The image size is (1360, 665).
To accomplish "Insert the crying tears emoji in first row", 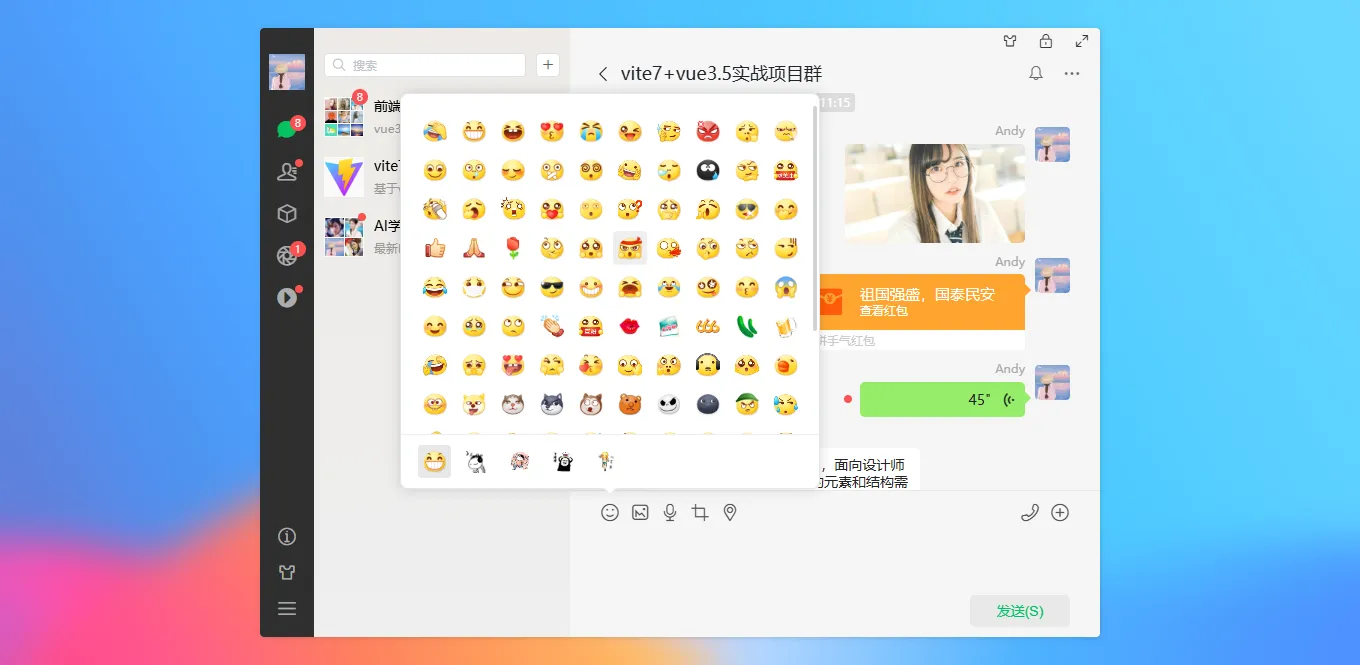I will coord(591,131).
